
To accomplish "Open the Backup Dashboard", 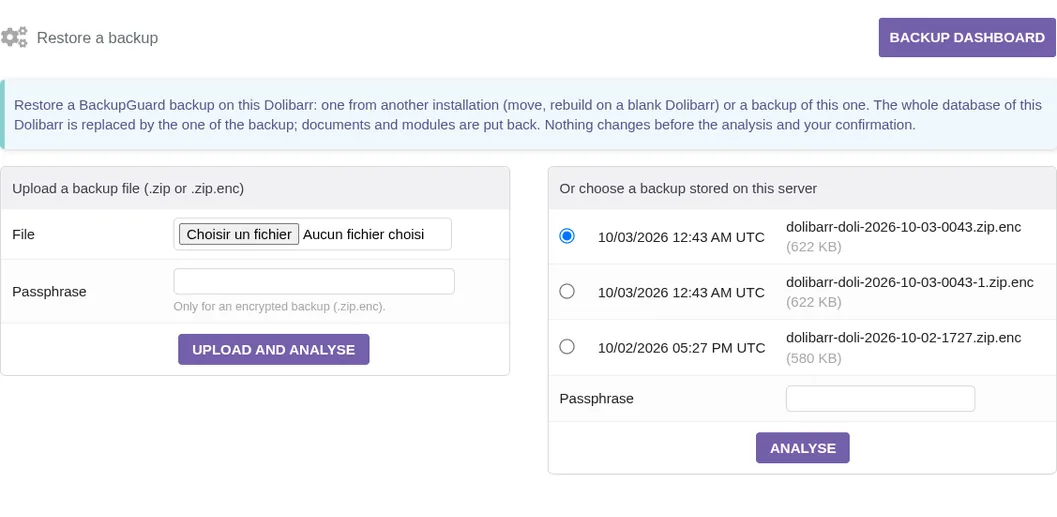I will 967,38.
